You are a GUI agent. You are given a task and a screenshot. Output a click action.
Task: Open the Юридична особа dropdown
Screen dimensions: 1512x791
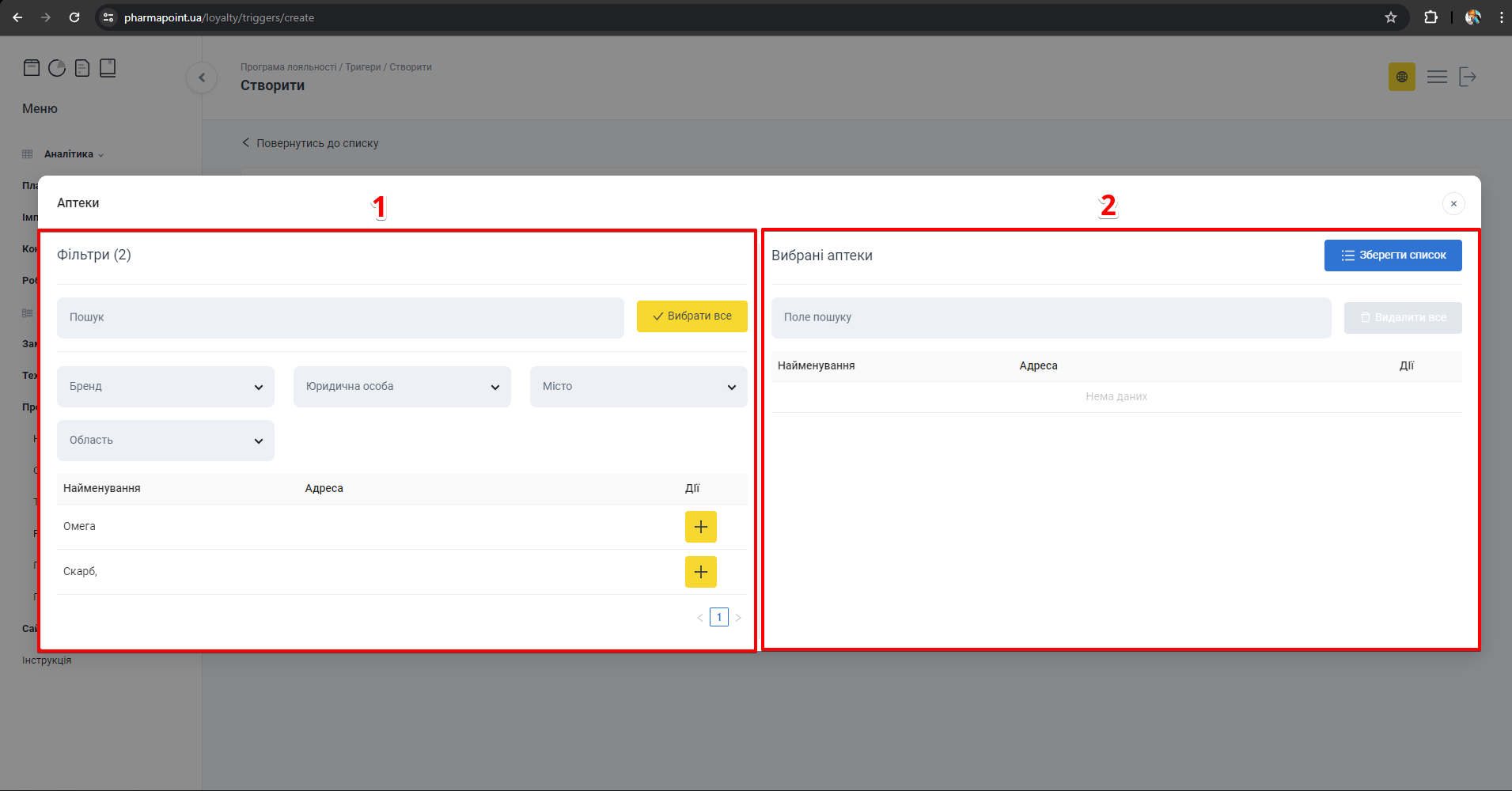coord(402,387)
